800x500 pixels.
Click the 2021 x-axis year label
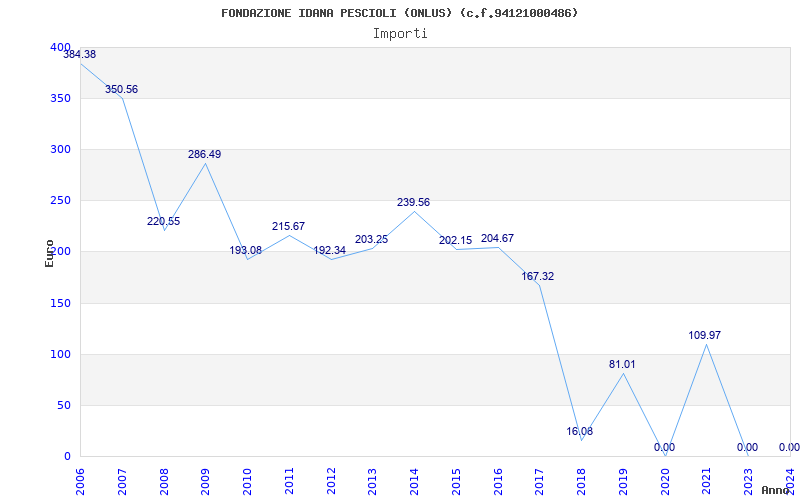707,482
